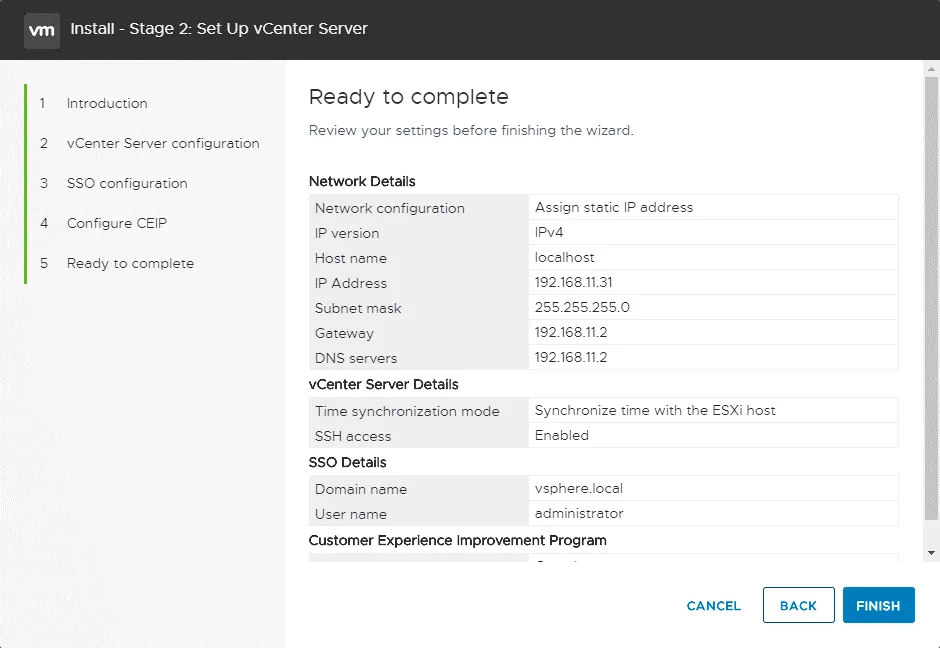Screen dimensions: 940x648
Task: Click the Domain name value vsphere.local
Action: coord(580,489)
